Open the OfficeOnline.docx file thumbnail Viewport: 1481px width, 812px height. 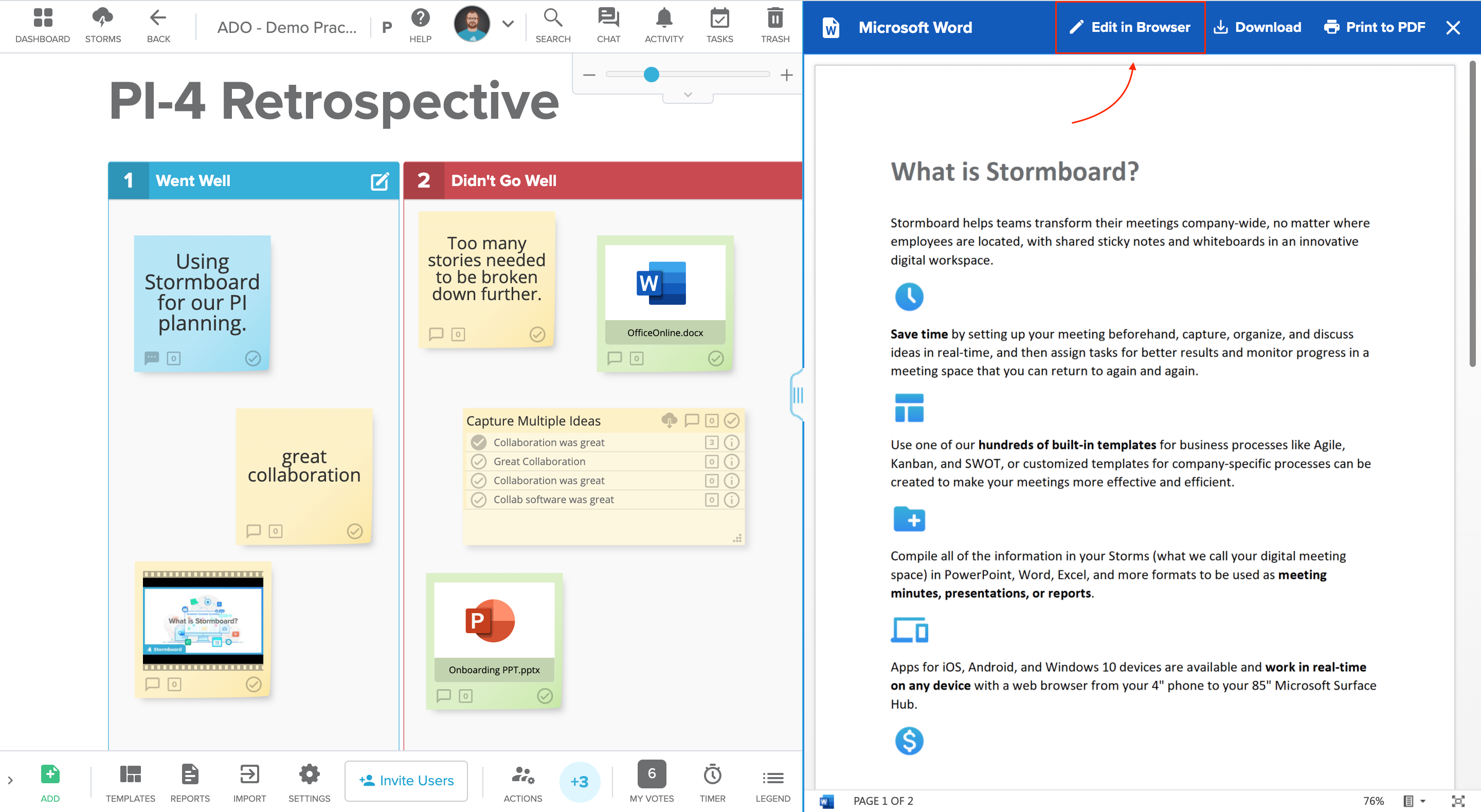pyautogui.click(x=665, y=294)
